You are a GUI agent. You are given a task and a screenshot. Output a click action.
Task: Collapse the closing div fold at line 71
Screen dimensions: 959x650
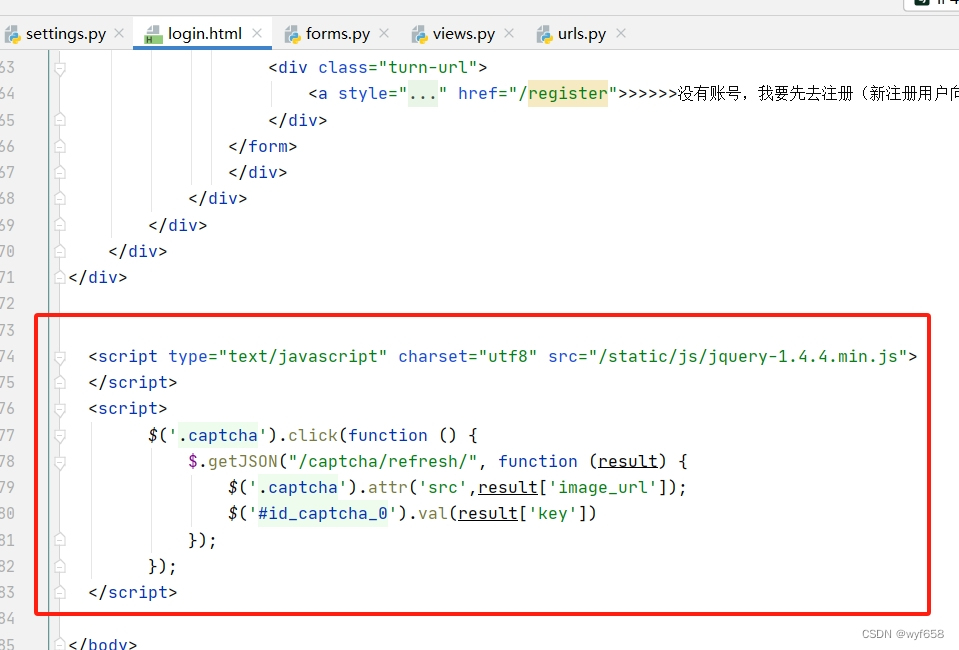point(60,277)
